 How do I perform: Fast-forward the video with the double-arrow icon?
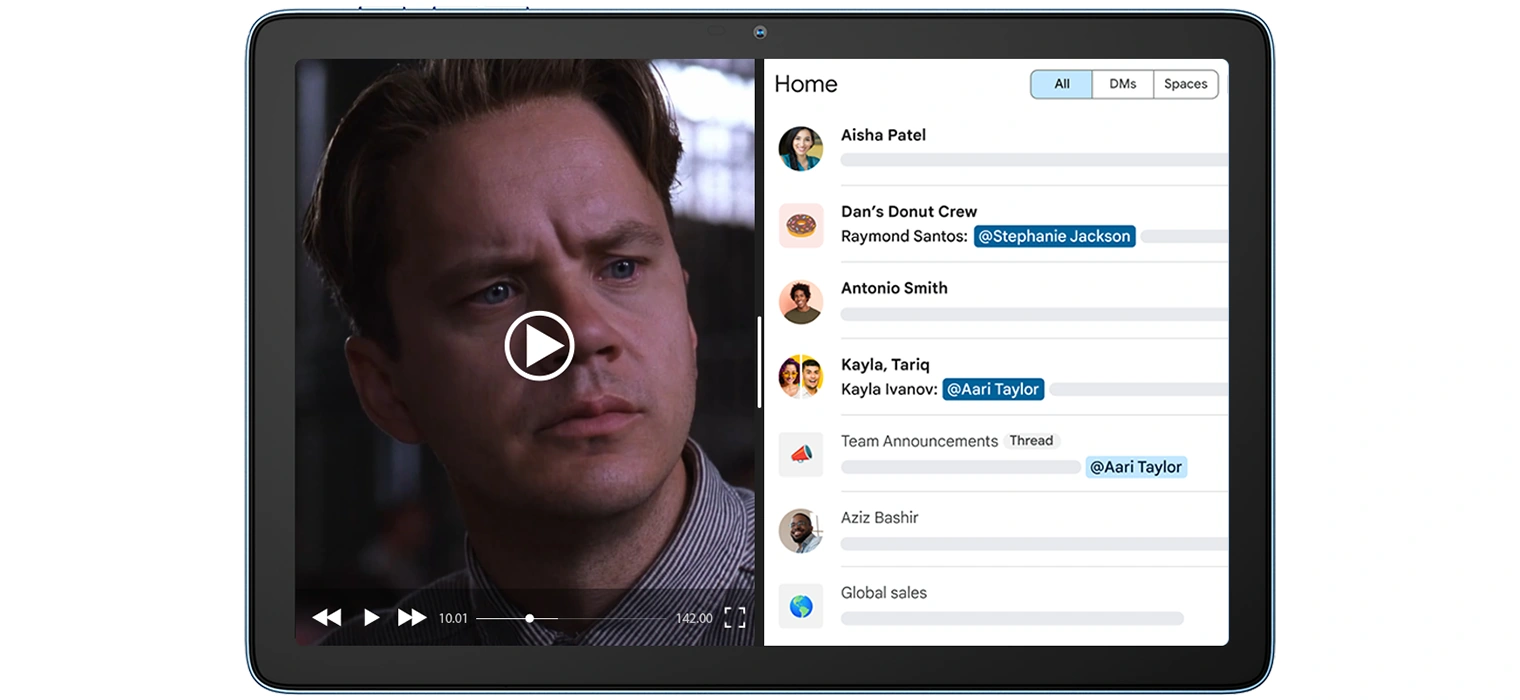[412, 618]
